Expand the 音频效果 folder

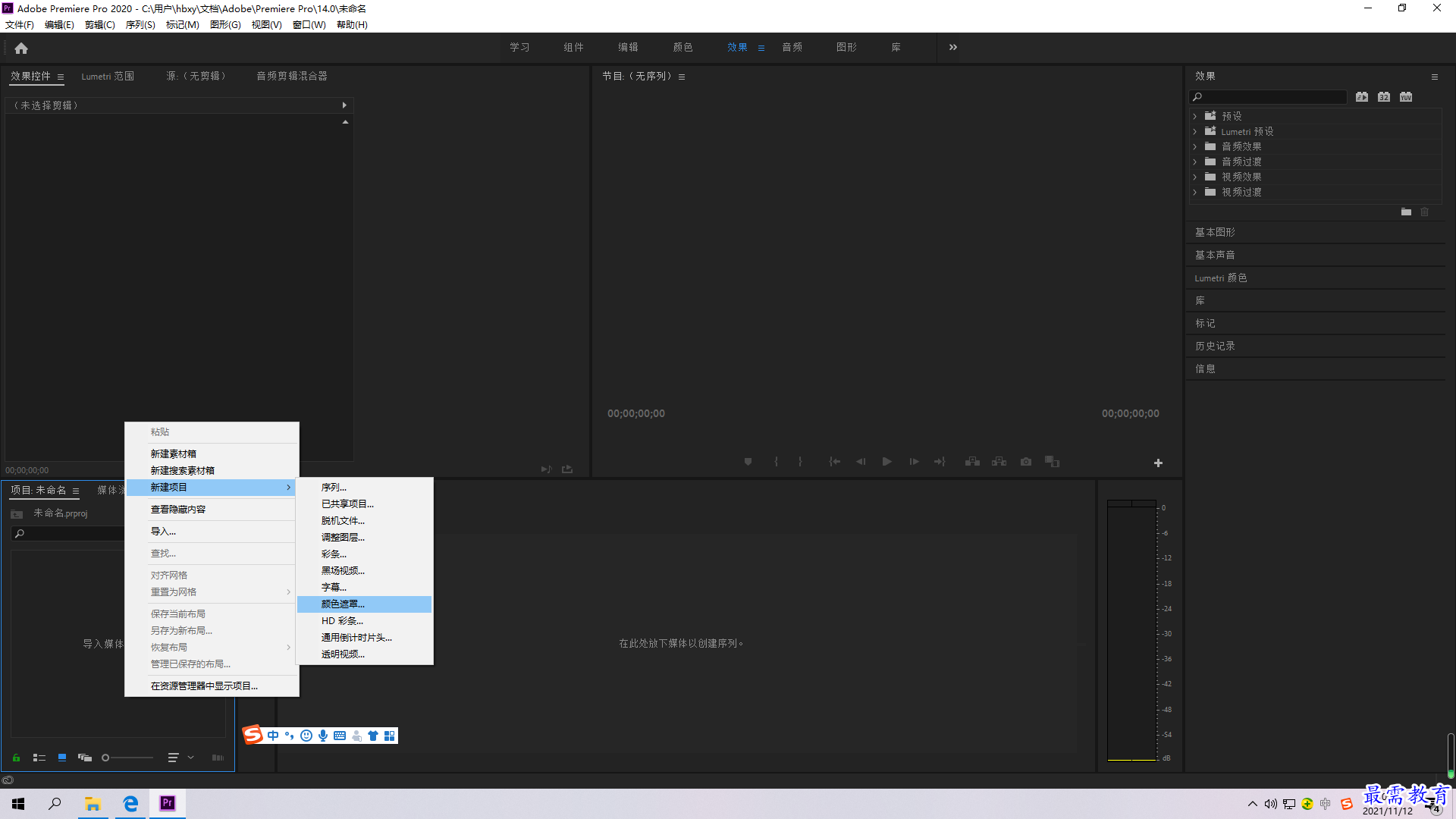point(1194,146)
